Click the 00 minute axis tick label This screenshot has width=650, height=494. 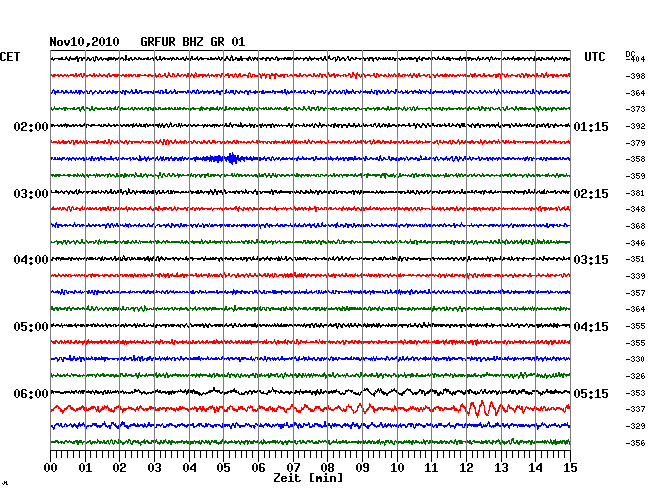point(51,468)
